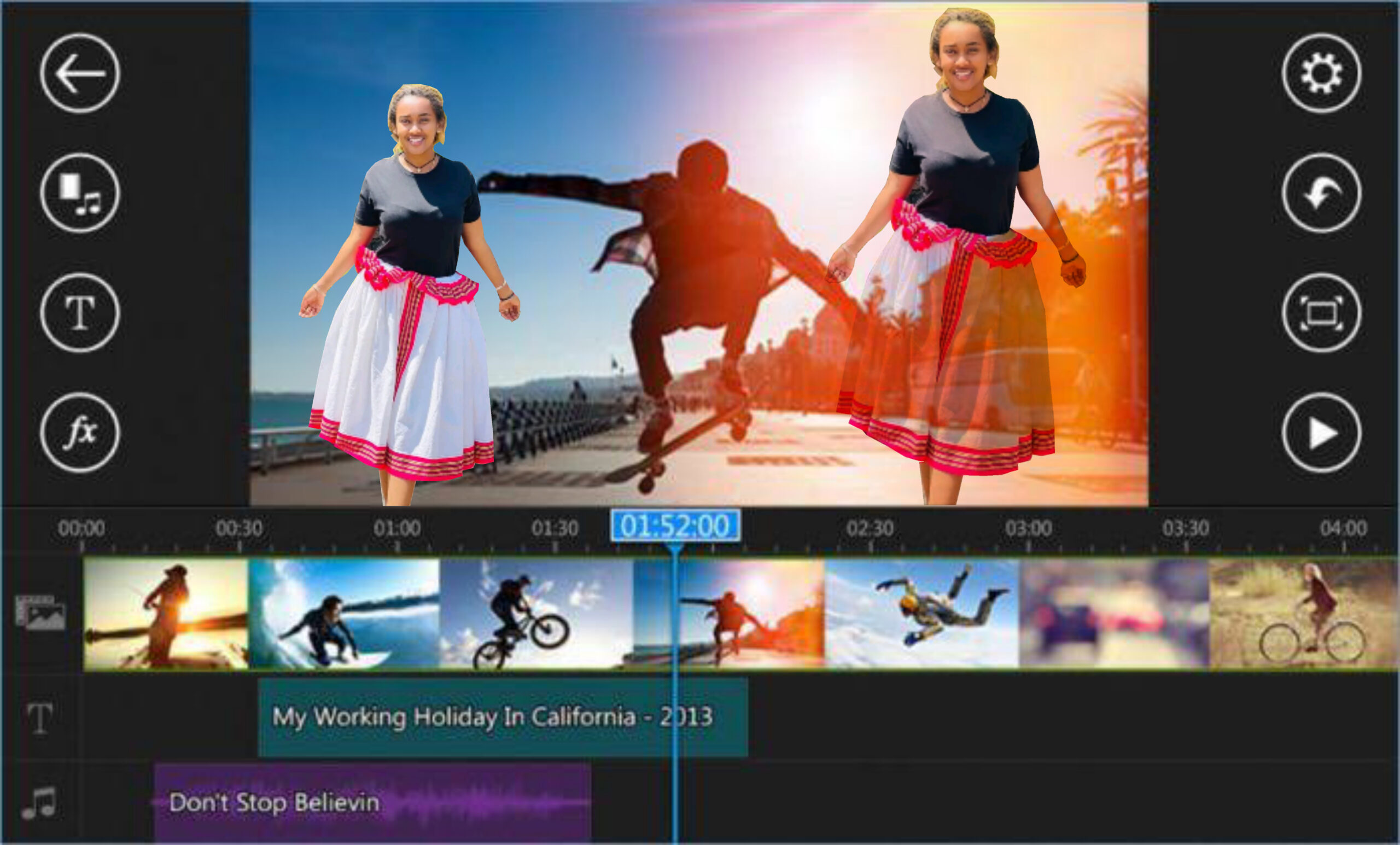Click the undo arrow button
Viewport: 1400px width, 845px height.
pyautogui.click(x=1321, y=193)
